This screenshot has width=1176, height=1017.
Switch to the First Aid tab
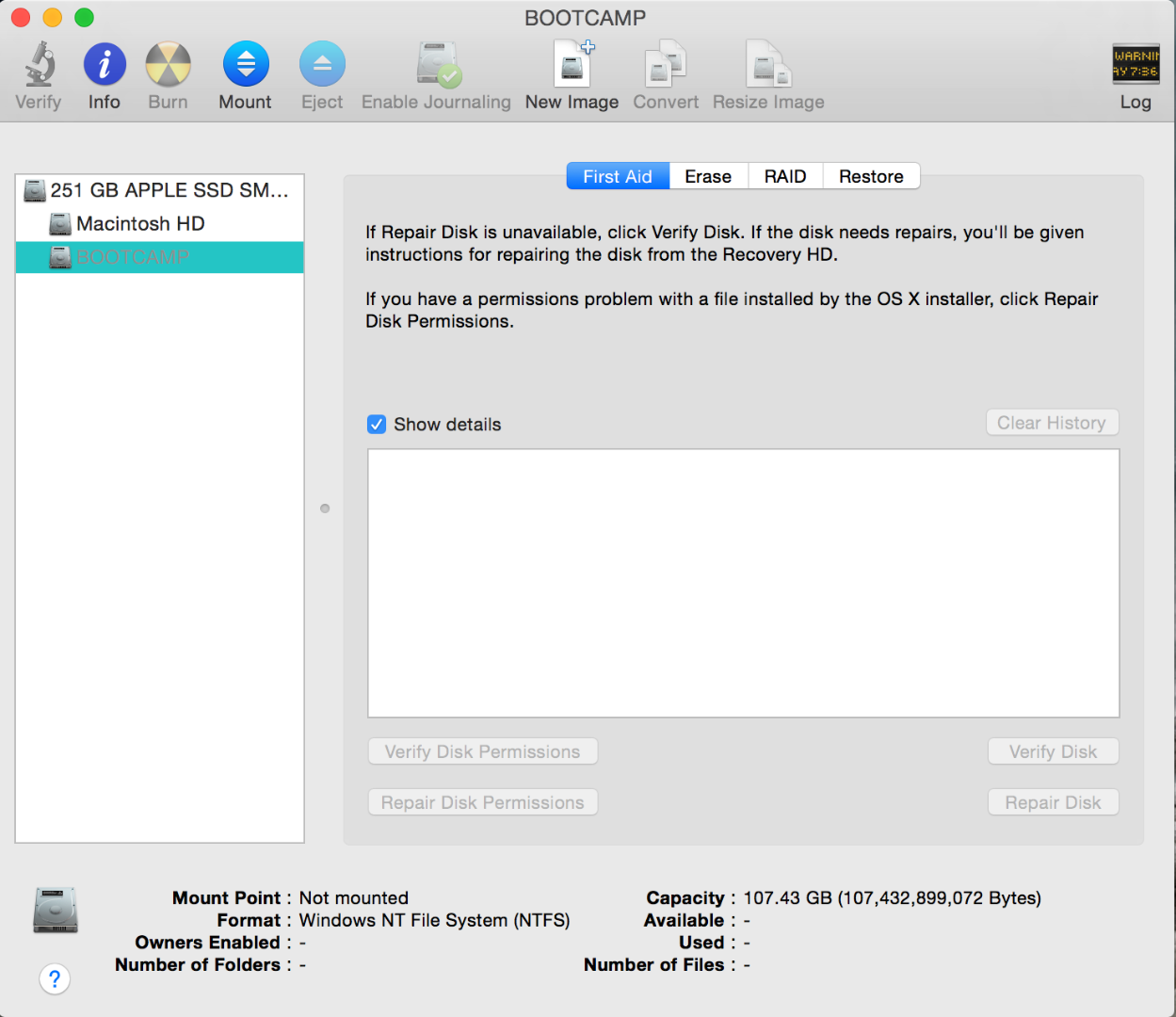point(618,176)
